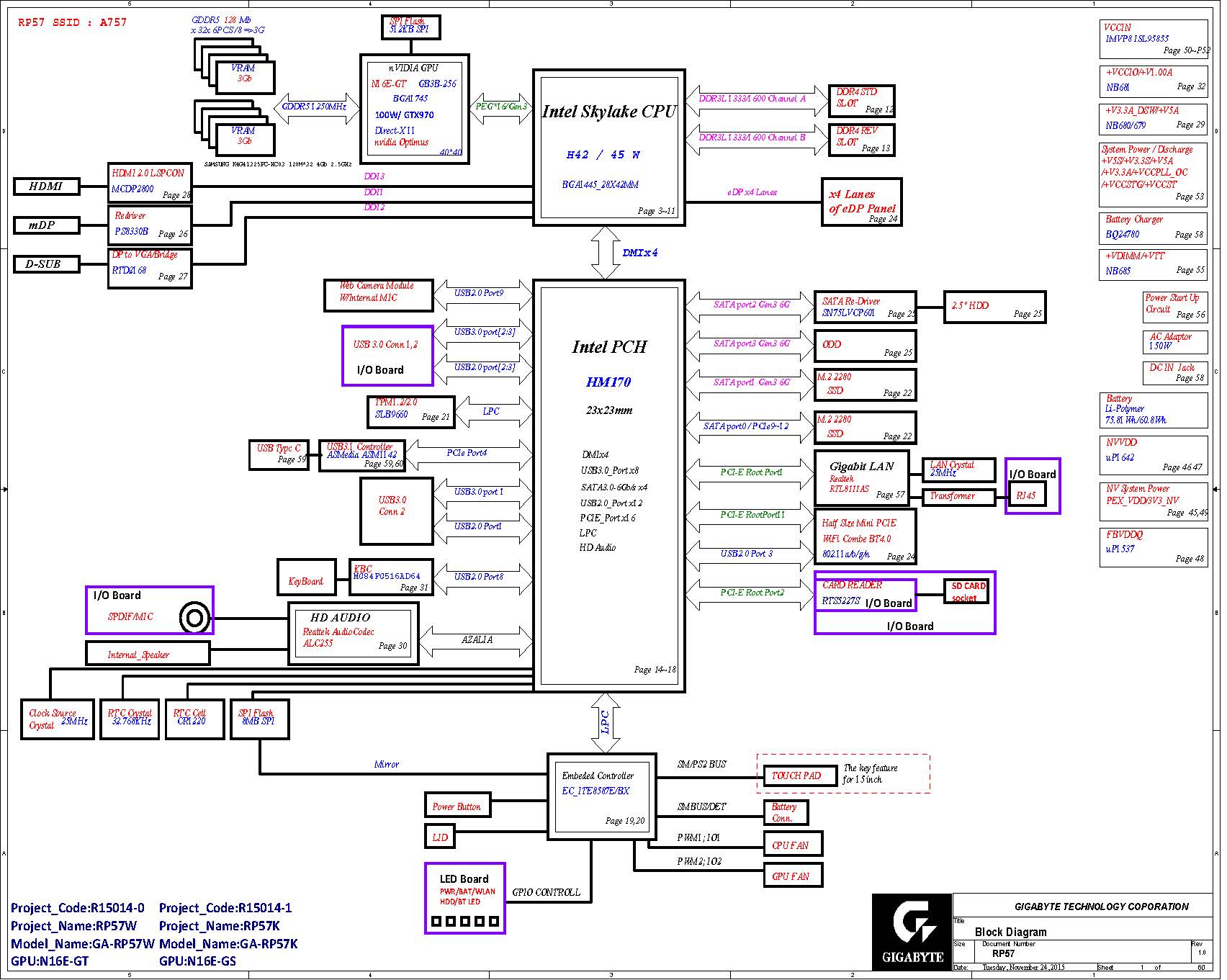1227x980 pixels.
Task: Select the USB3.1 Controller ASM1142 block
Action: [x=362, y=456]
